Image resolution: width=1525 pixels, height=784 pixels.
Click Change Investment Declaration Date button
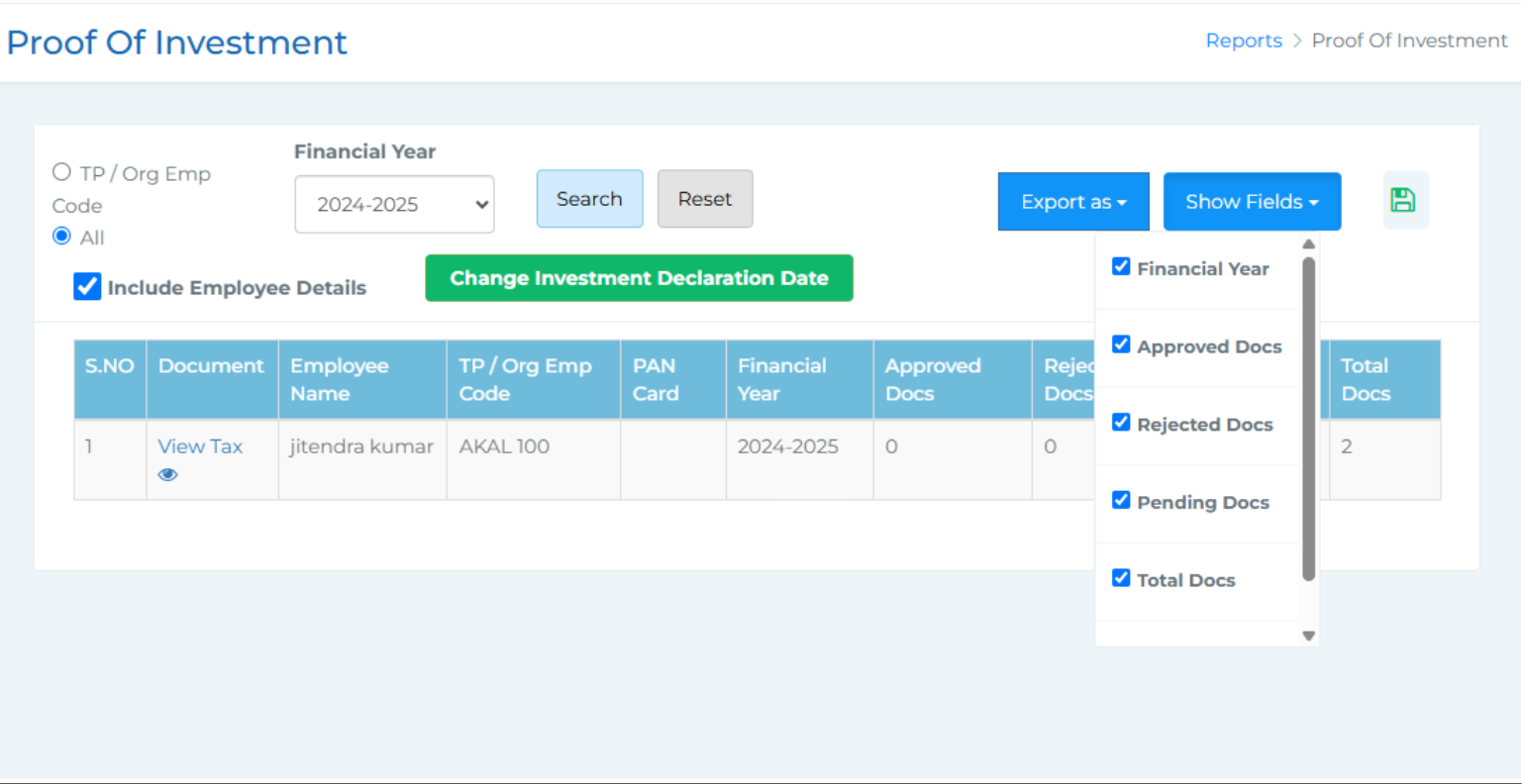[x=639, y=278]
